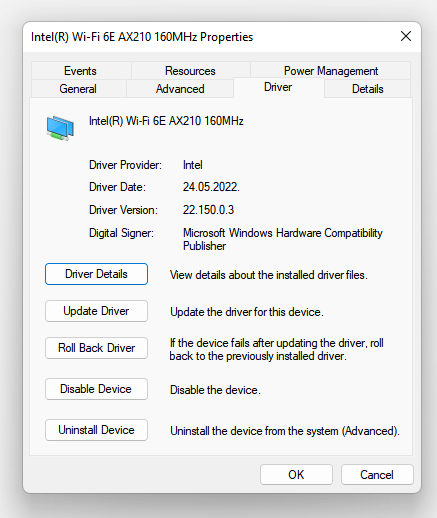
Task: Switch to the Details tab
Action: pyautogui.click(x=368, y=89)
